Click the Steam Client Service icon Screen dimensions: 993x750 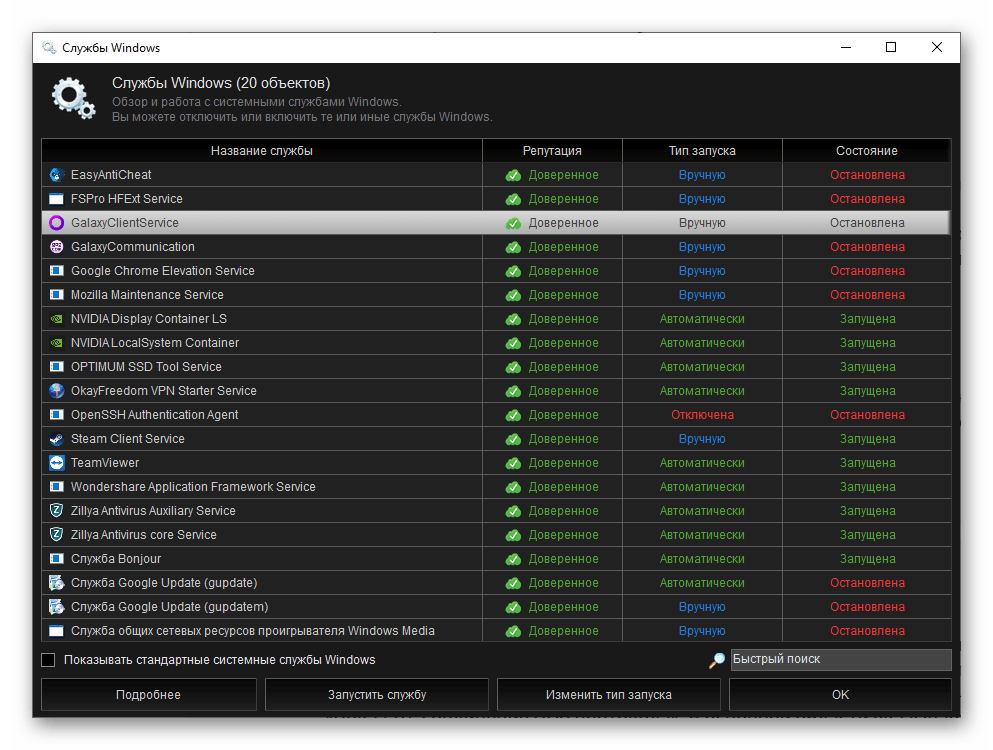[56, 439]
